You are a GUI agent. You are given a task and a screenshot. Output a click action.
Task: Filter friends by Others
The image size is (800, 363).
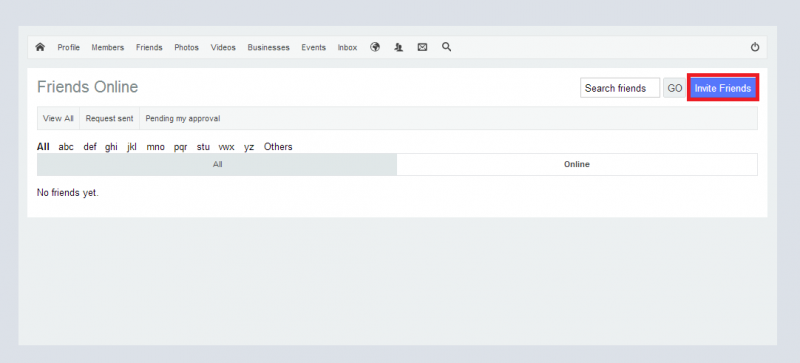click(278, 147)
